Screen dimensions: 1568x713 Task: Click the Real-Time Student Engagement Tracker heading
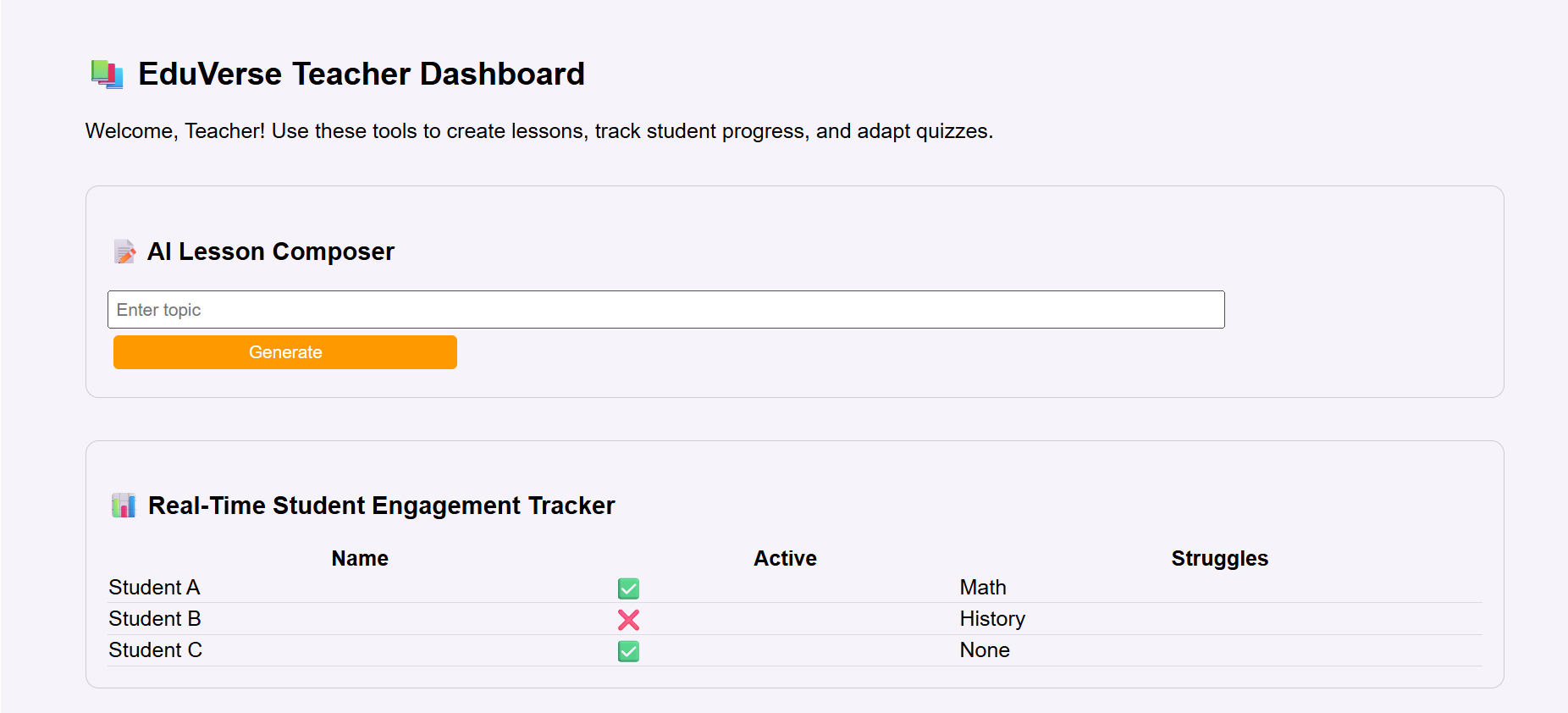[x=382, y=506]
